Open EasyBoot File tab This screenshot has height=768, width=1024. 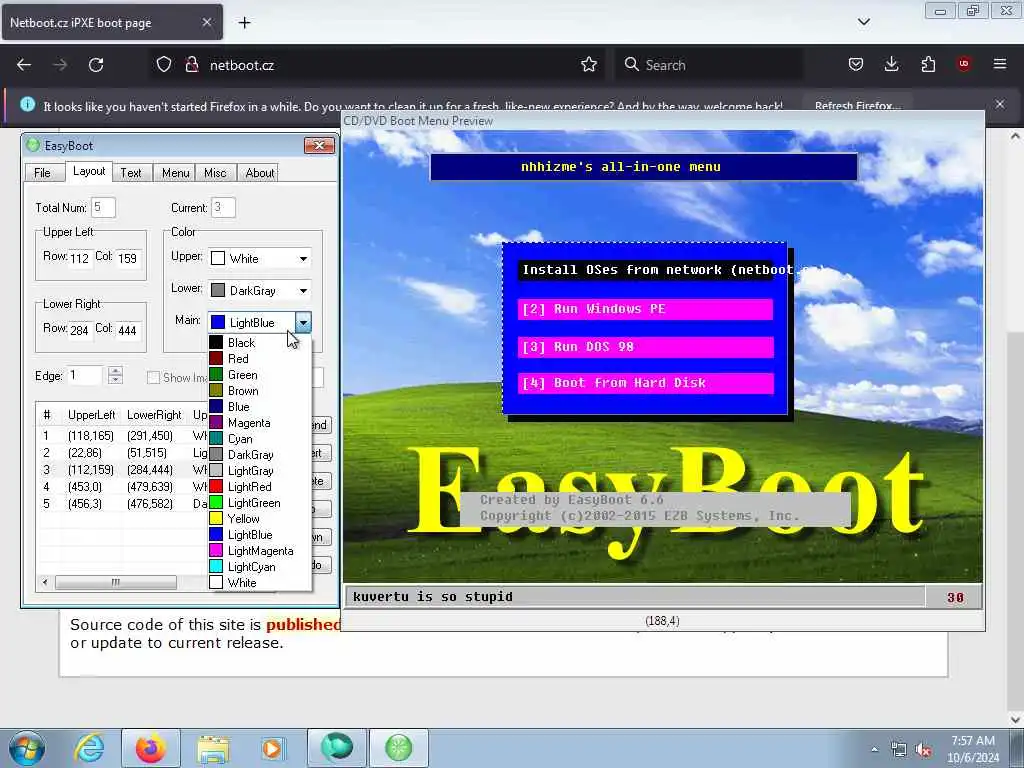click(42, 173)
